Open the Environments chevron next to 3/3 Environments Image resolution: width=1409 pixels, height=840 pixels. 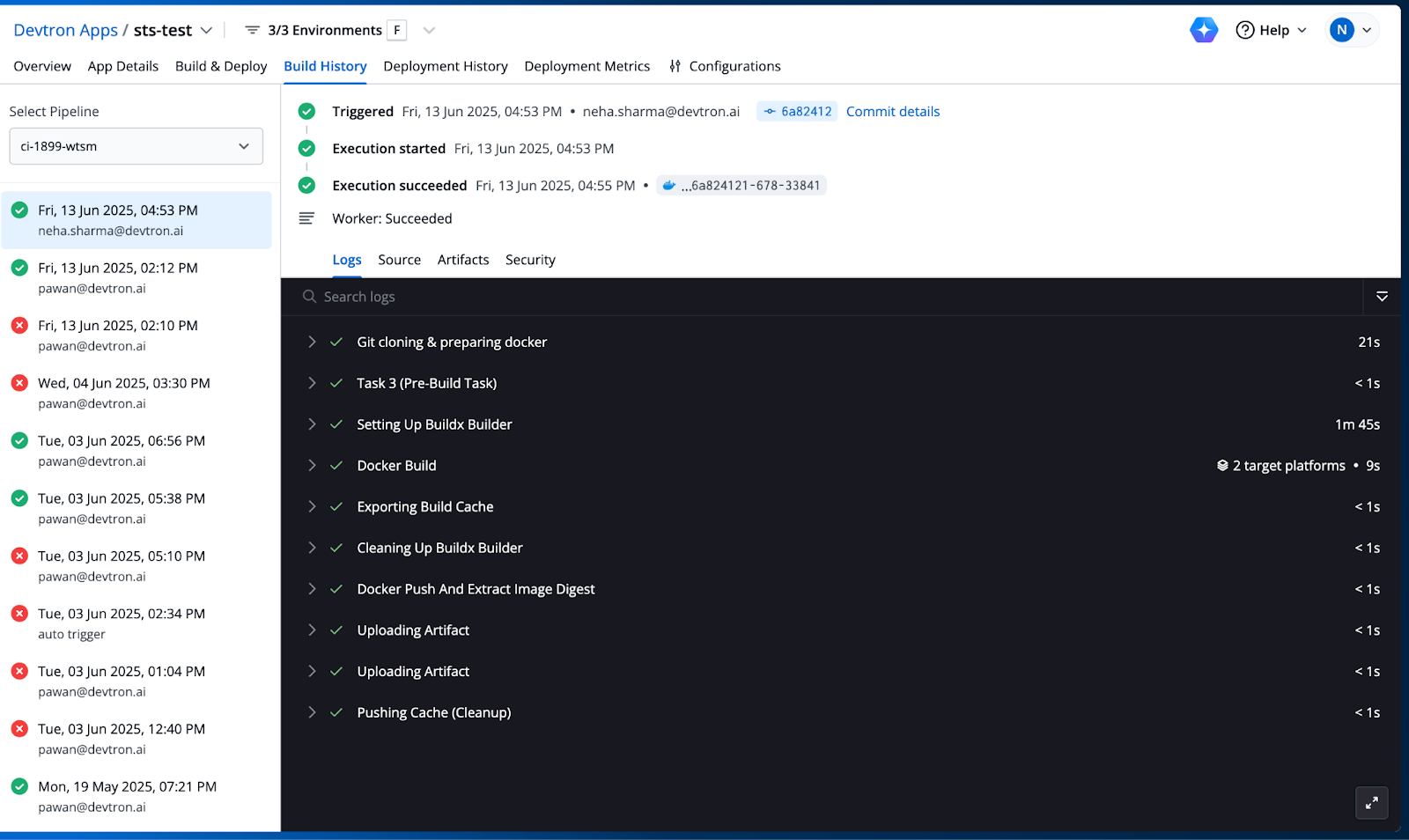[429, 29]
